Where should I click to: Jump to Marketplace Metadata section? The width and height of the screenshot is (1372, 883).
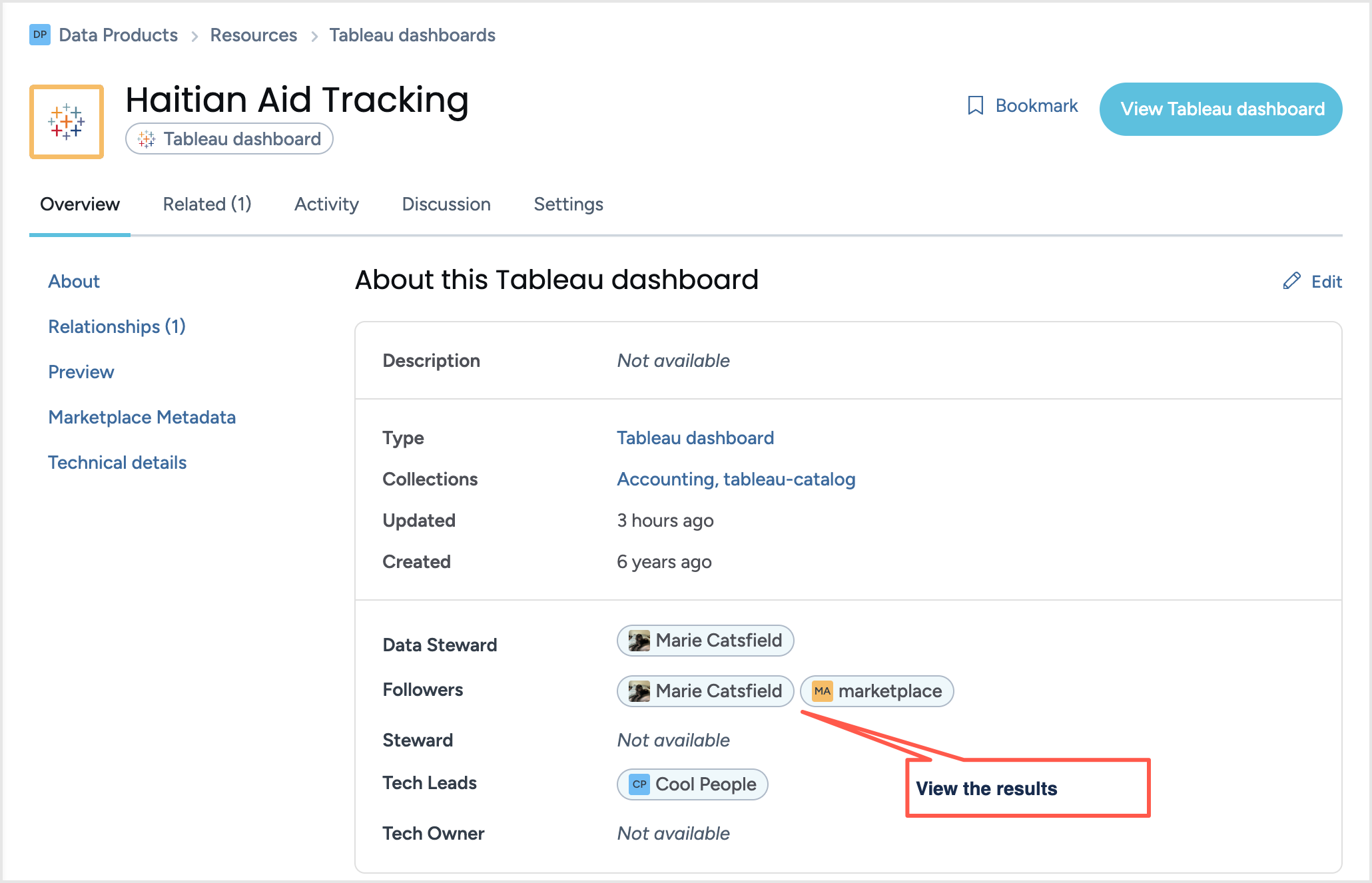point(142,417)
